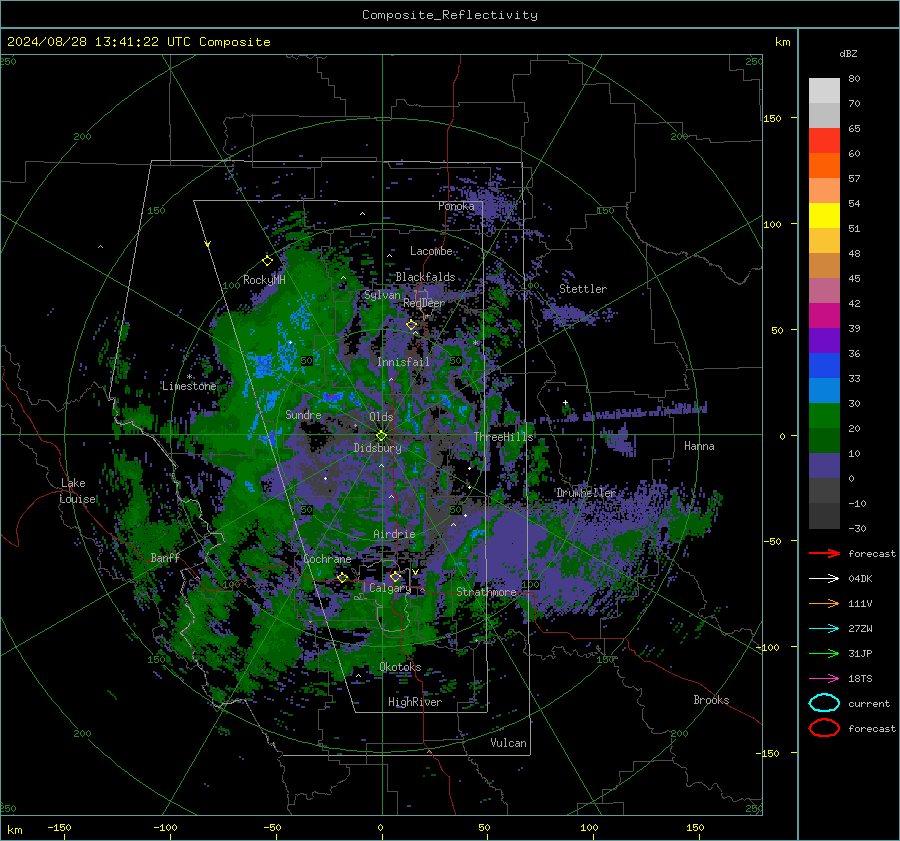Click the yellow diamond marker below Cochrane
Image resolution: width=900 pixels, height=841 pixels.
click(342, 577)
